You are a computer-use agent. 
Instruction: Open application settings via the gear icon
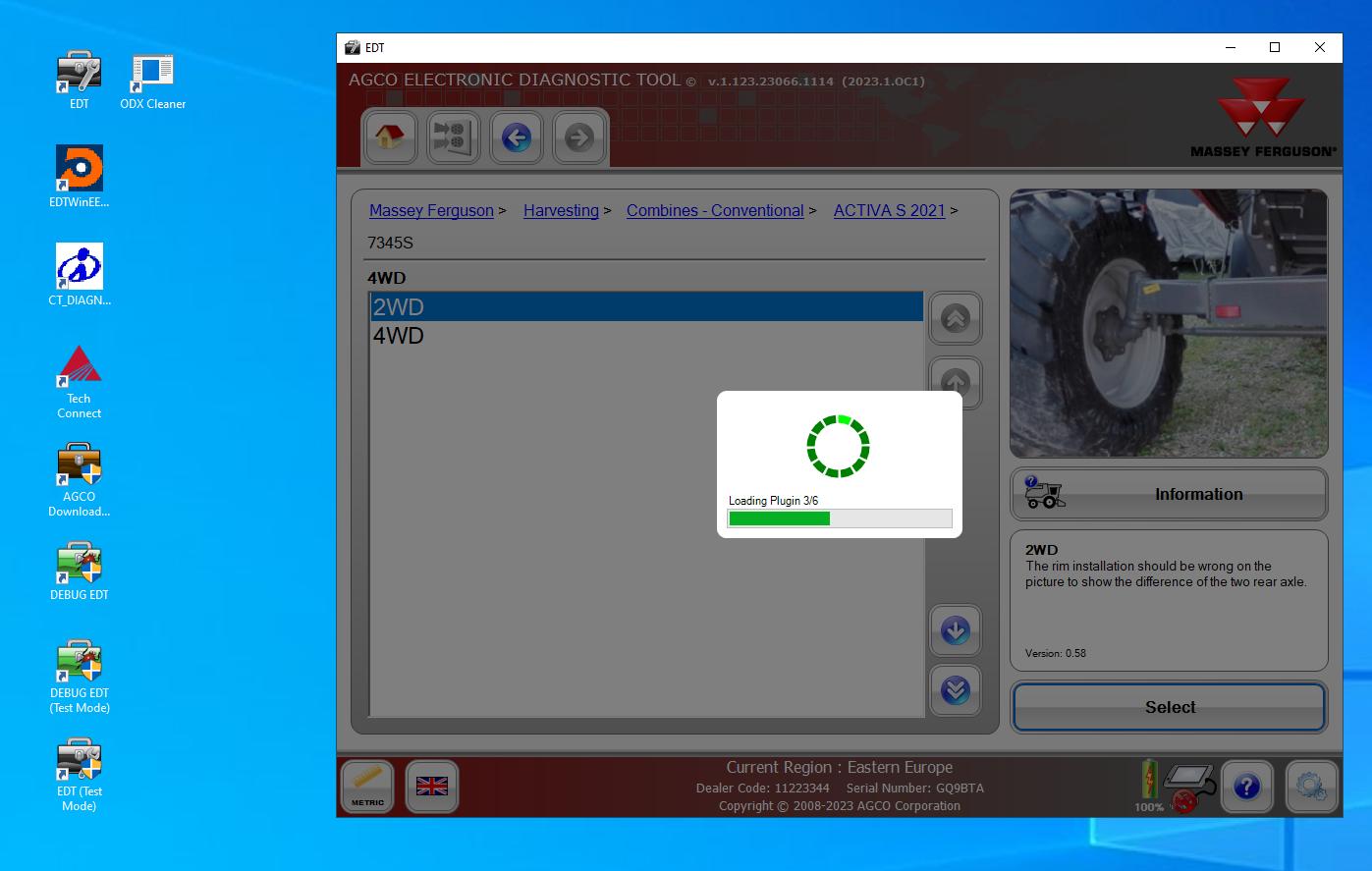(1310, 786)
